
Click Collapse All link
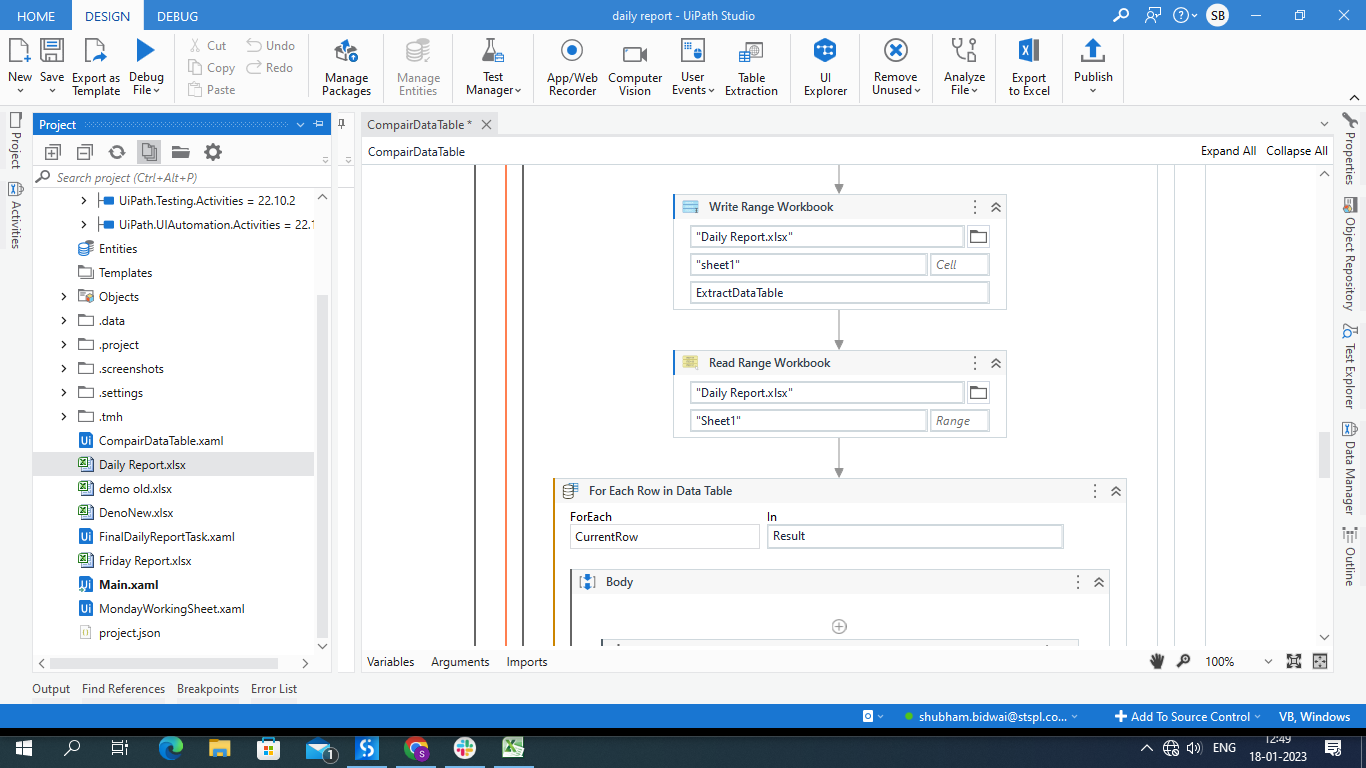pos(1297,151)
